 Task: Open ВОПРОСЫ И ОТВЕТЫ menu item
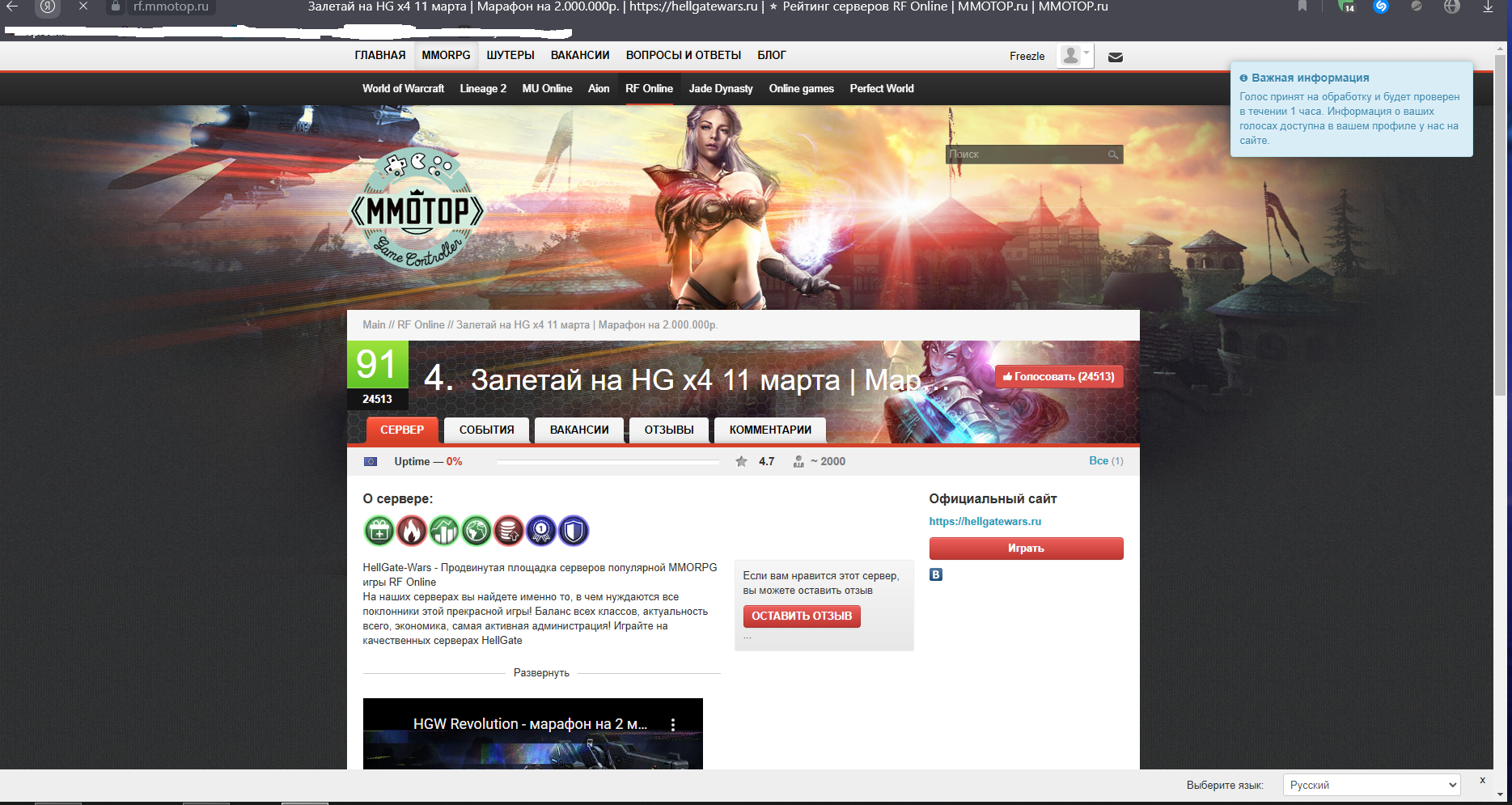(x=684, y=55)
